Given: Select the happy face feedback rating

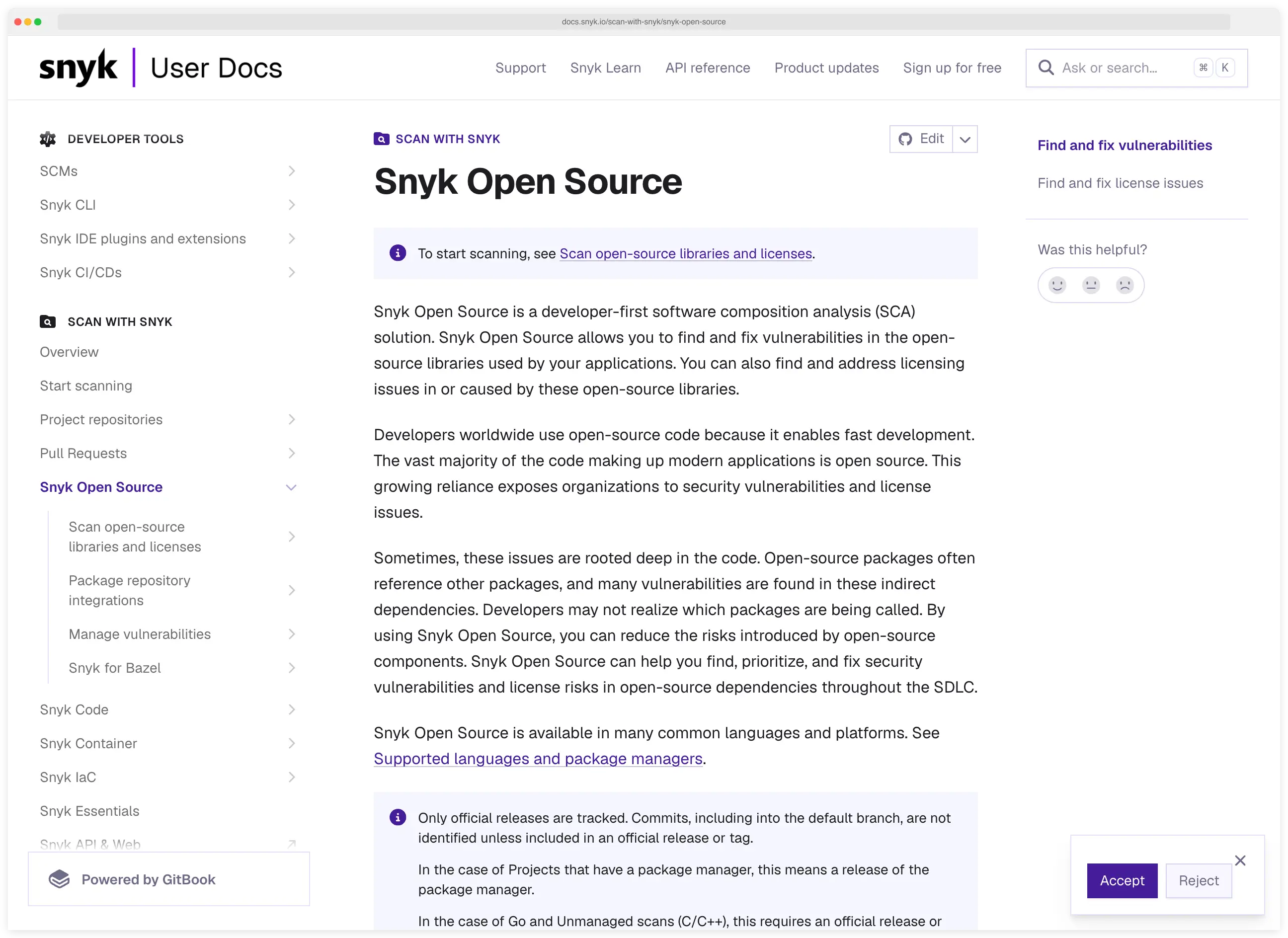Looking at the screenshot, I should coord(1057,285).
